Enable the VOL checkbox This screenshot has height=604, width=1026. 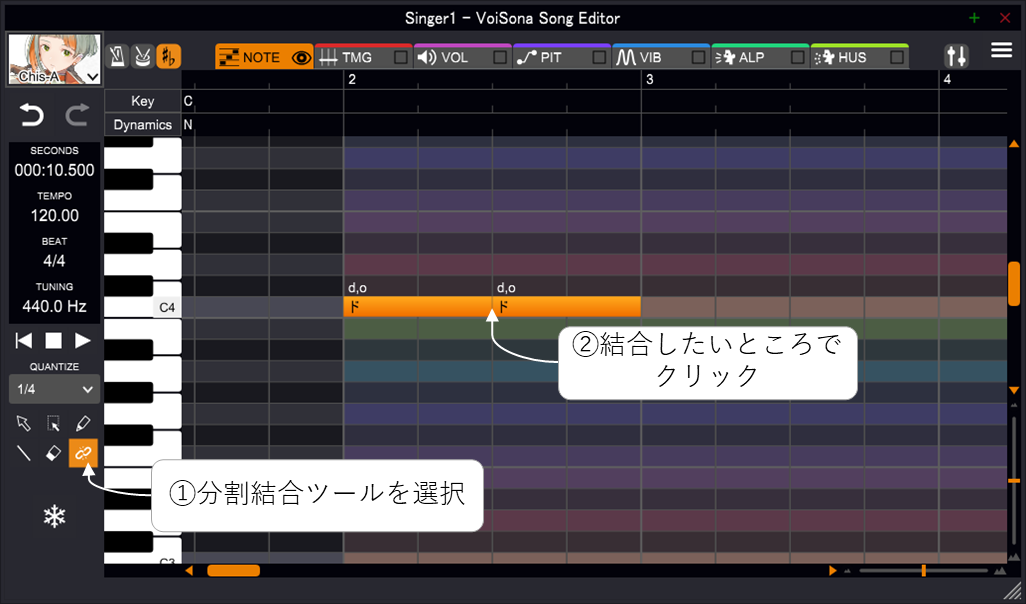pos(500,58)
